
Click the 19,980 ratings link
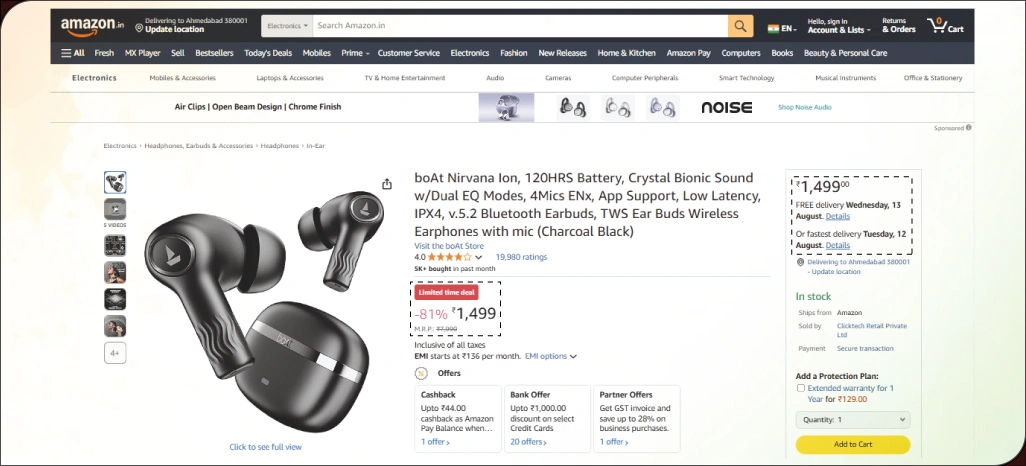click(521, 257)
